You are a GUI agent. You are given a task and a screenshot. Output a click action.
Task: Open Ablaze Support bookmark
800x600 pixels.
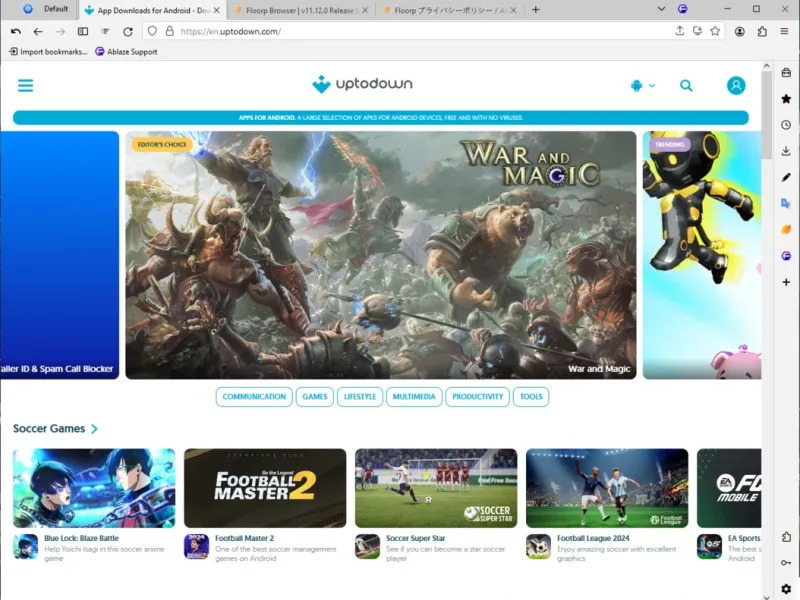coord(126,52)
